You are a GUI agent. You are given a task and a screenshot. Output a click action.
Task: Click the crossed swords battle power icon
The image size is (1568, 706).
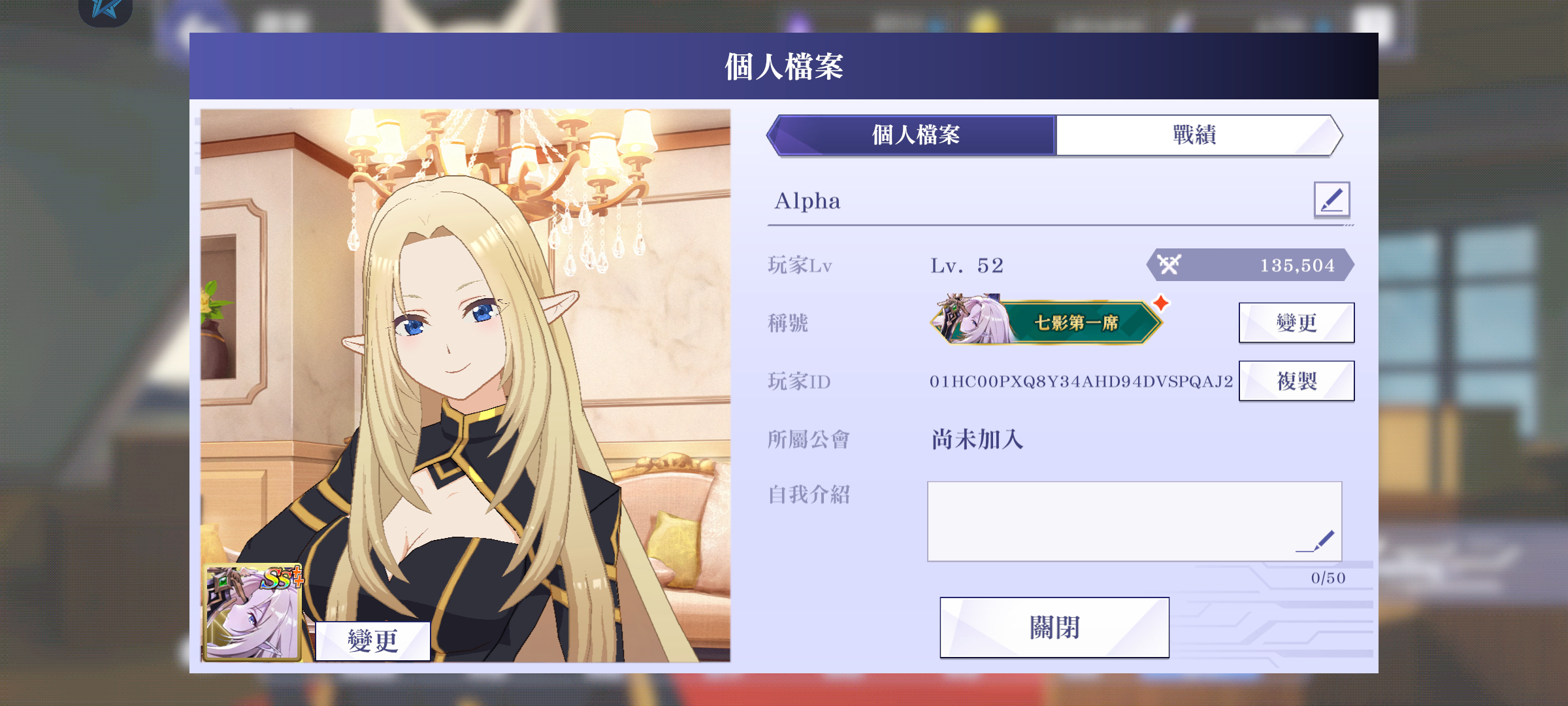pos(1169,265)
